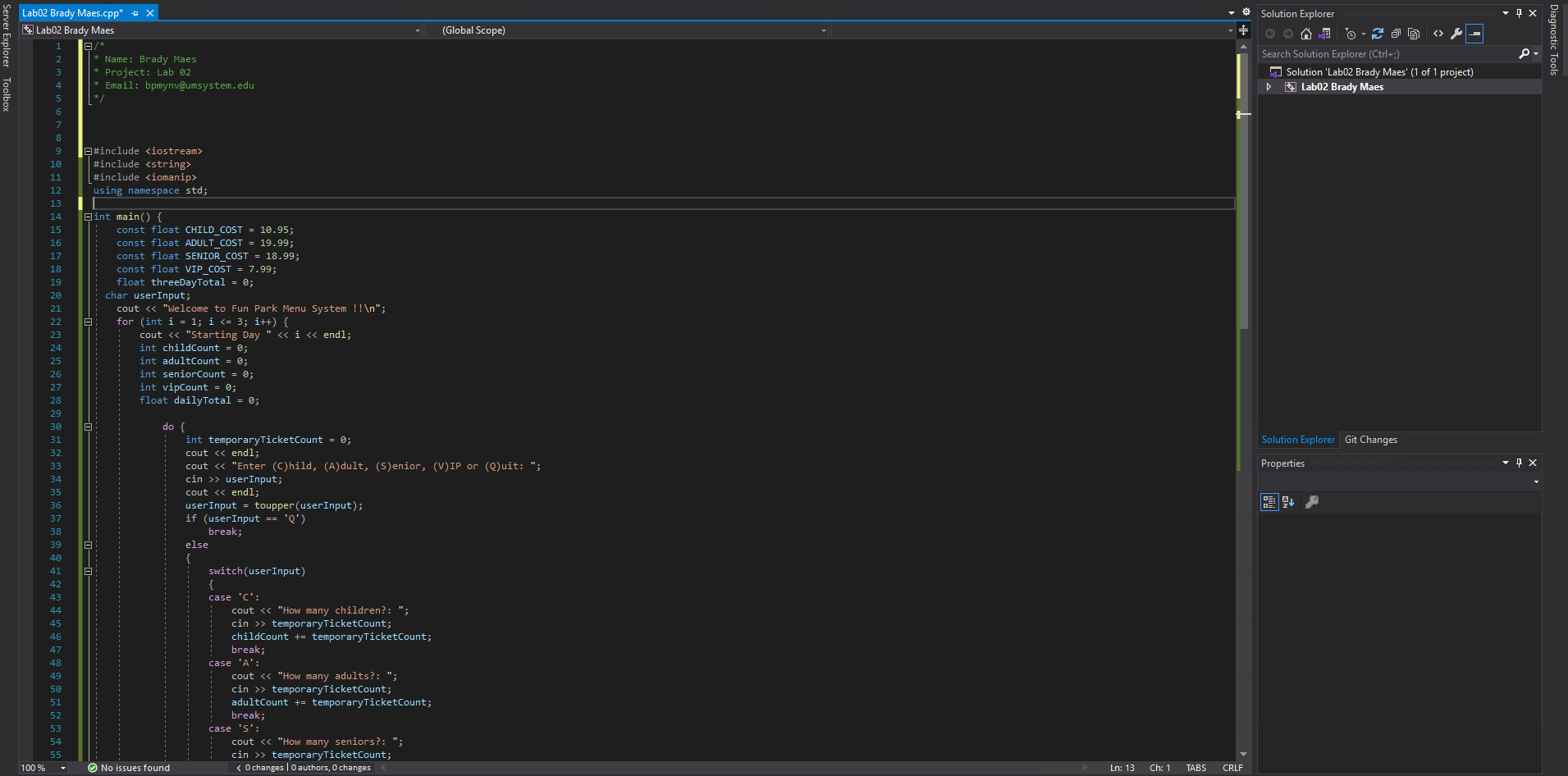
Task: Expand the Lab02 Brady Maes project node
Action: tap(1269, 87)
